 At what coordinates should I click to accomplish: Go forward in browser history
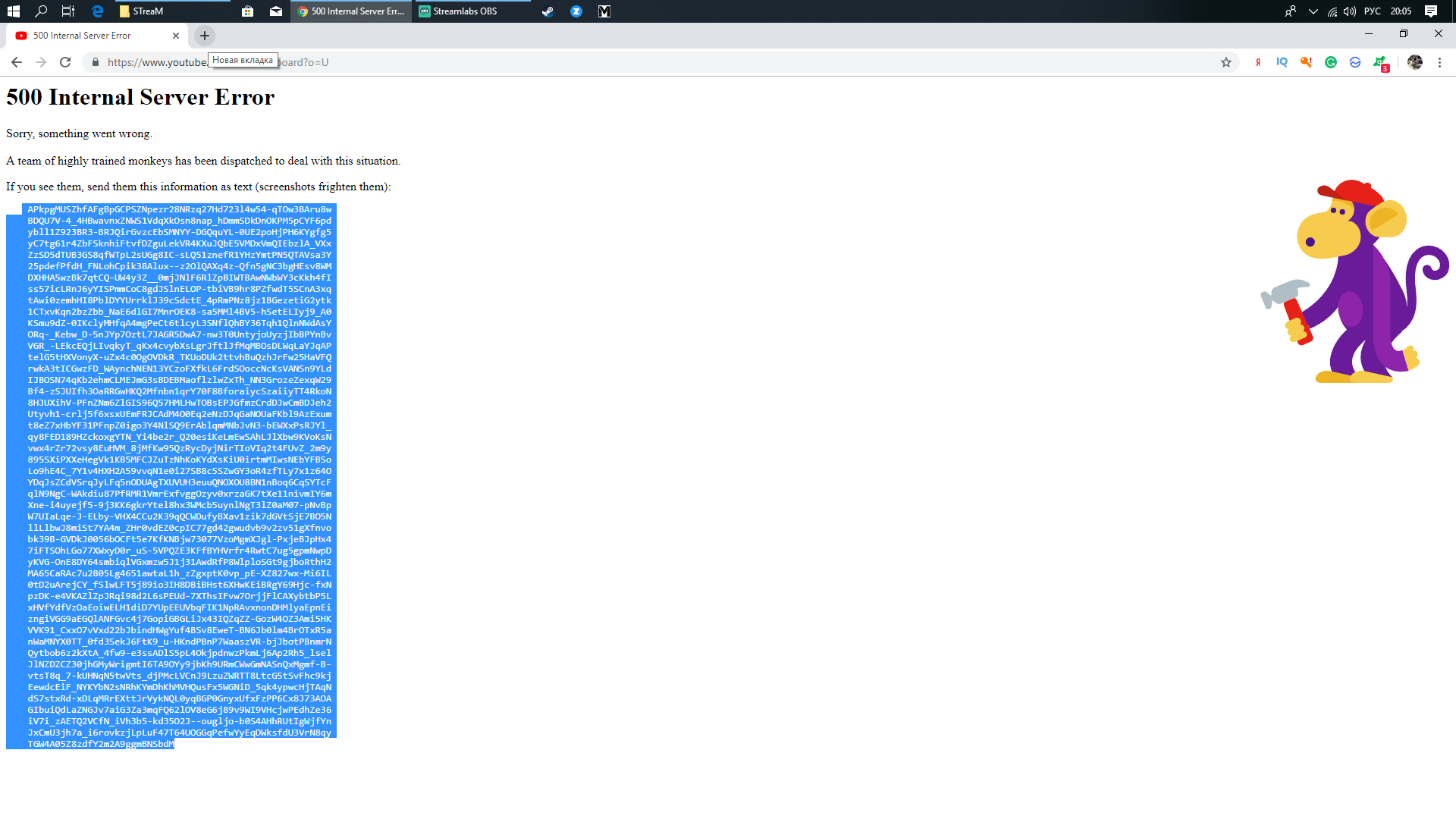pos(41,62)
